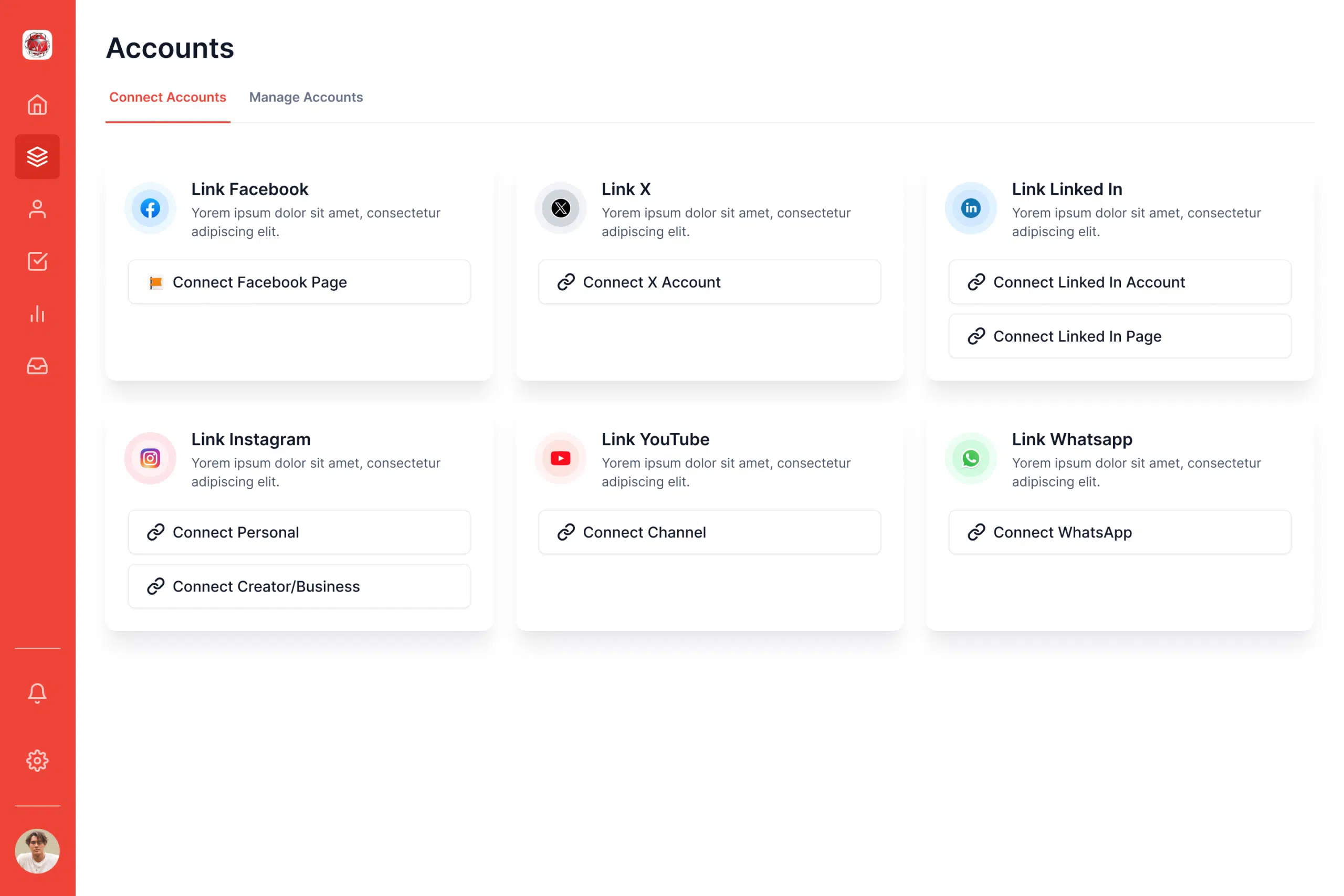Open the Home icon in sidebar
Screen dimensions: 1344x896
coord(37,105)
